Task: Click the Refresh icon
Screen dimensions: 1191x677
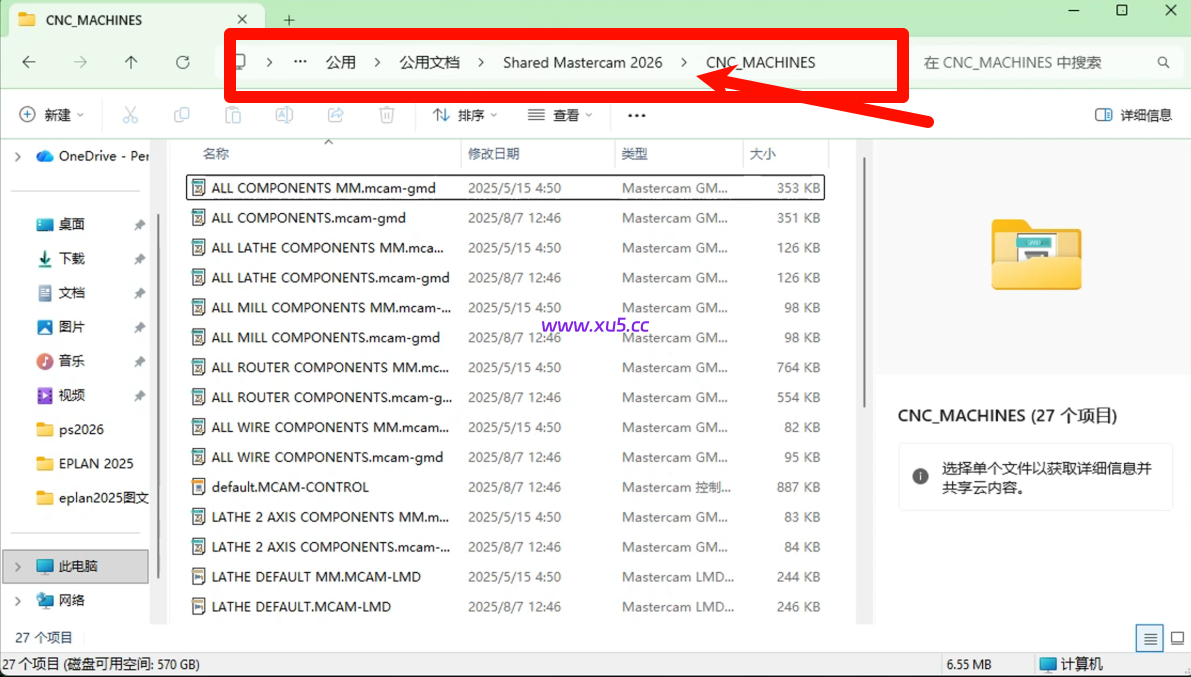Action: [182, 62]
